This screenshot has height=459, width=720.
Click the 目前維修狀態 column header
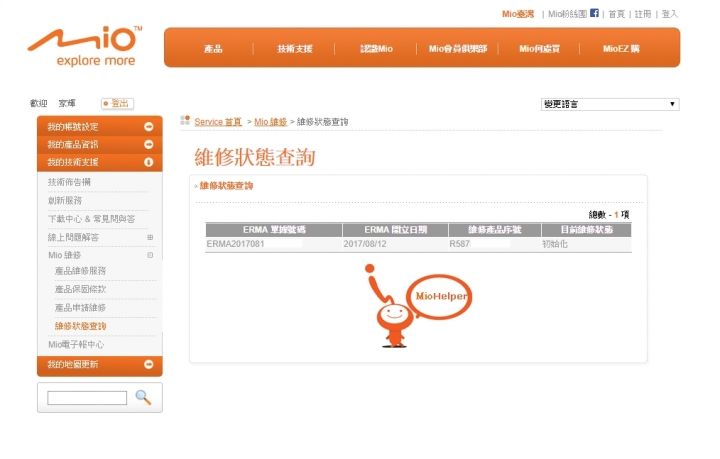pyautogui.click(x=586, y=230)
